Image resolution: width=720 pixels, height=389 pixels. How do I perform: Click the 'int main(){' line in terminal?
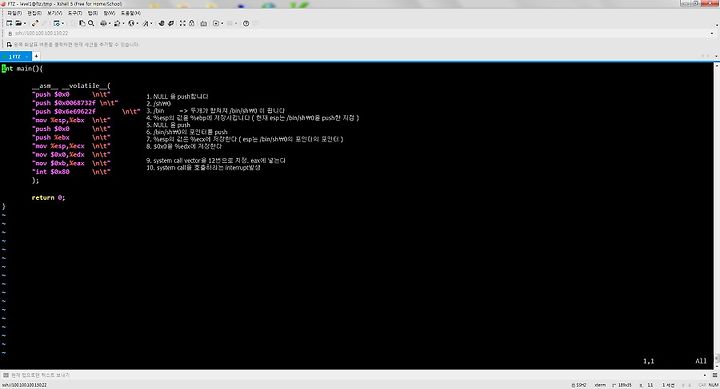pyautogui.click(x=22, y=68)
